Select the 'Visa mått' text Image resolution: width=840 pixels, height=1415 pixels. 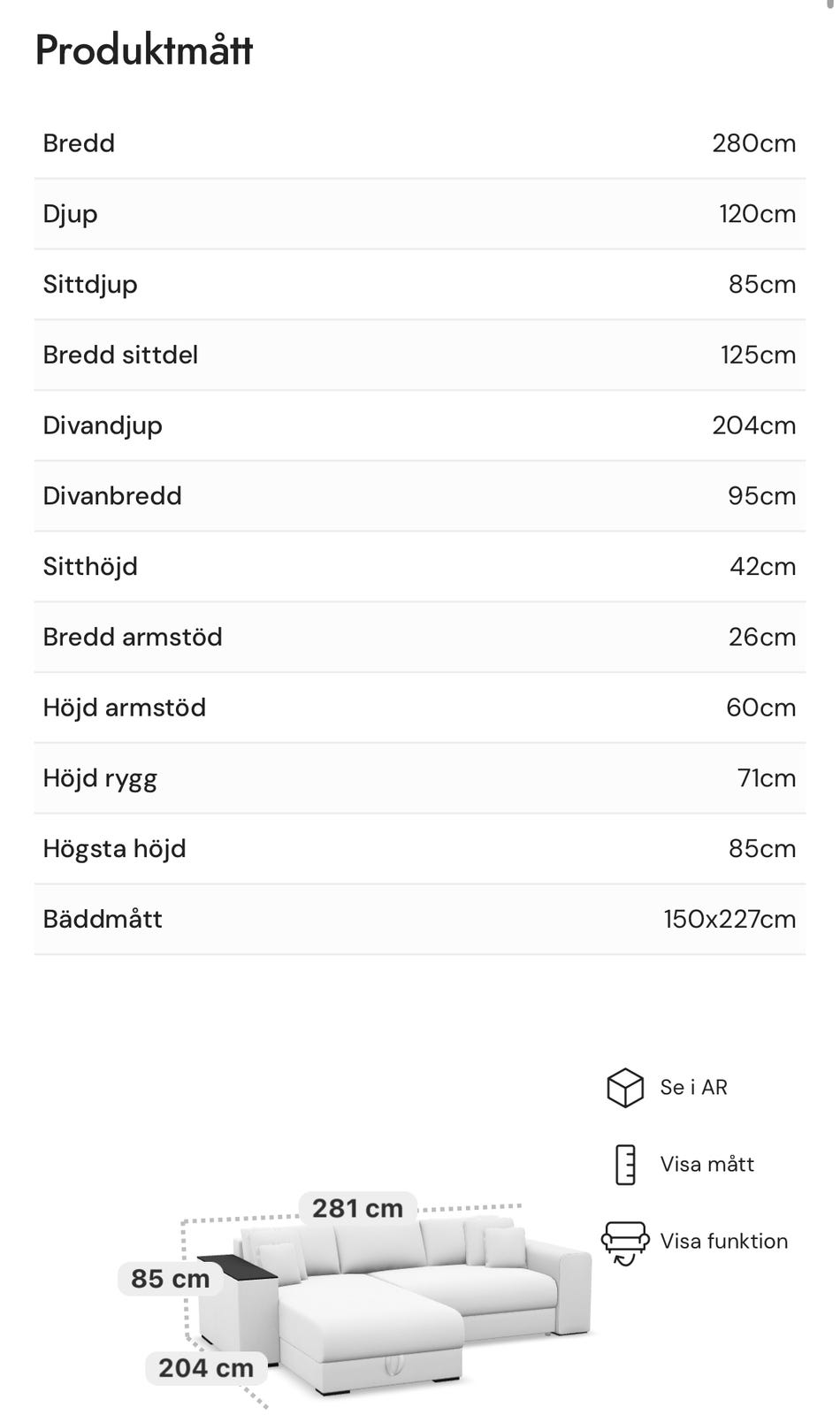(706, 1164)
